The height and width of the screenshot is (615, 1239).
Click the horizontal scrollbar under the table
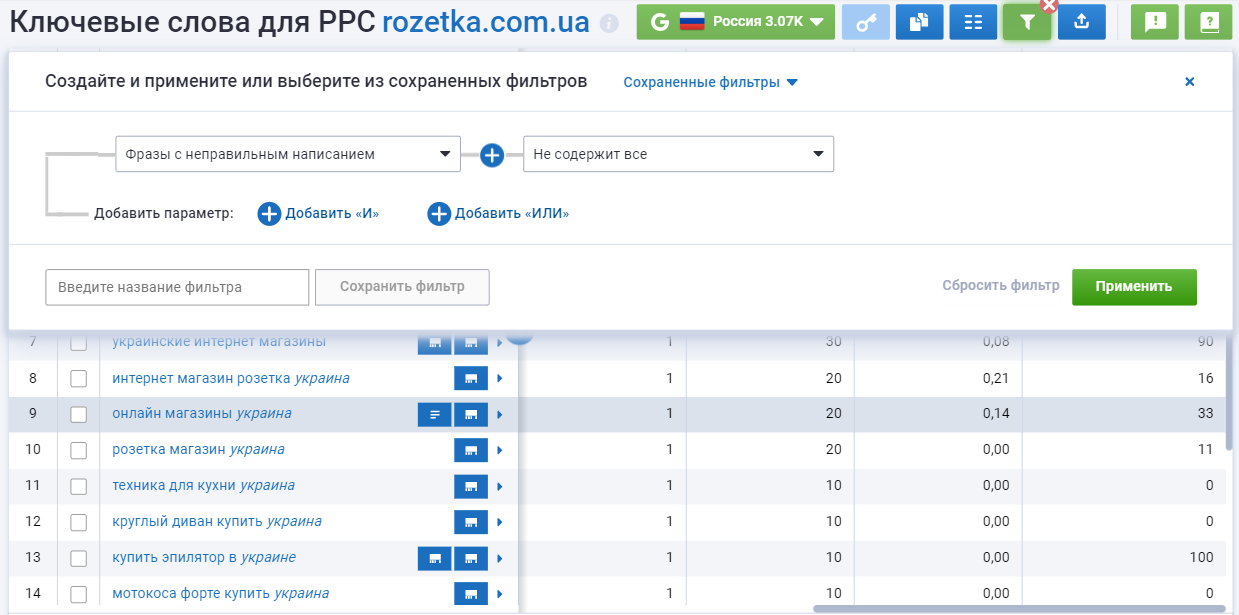[1019, 607]
